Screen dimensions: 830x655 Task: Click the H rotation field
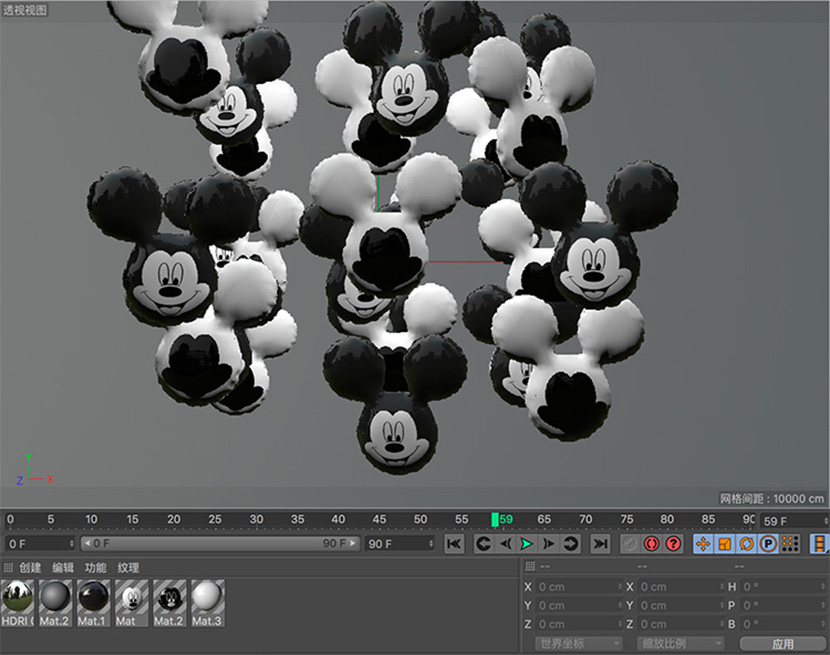[781, 587]
